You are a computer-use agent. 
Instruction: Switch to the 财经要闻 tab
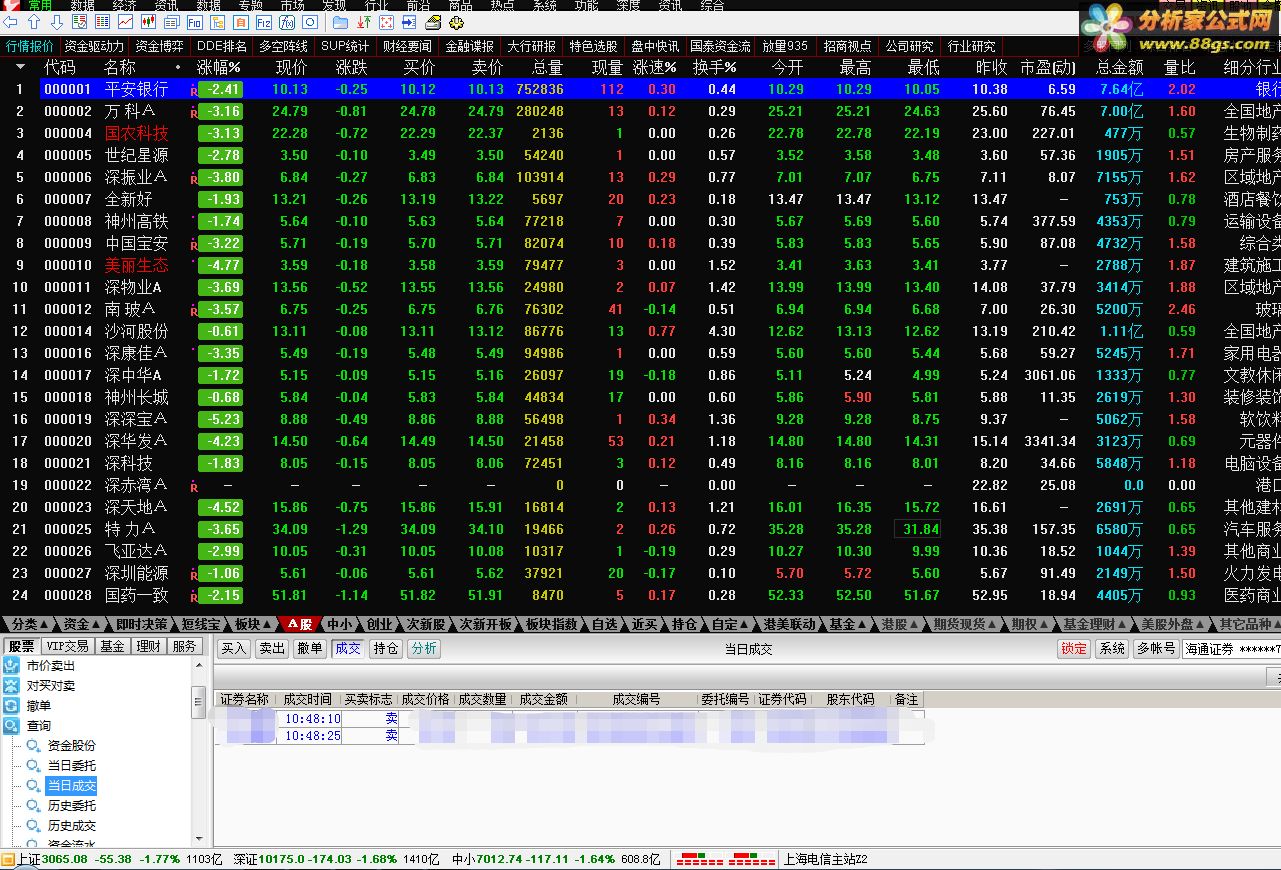pos(407,46)
